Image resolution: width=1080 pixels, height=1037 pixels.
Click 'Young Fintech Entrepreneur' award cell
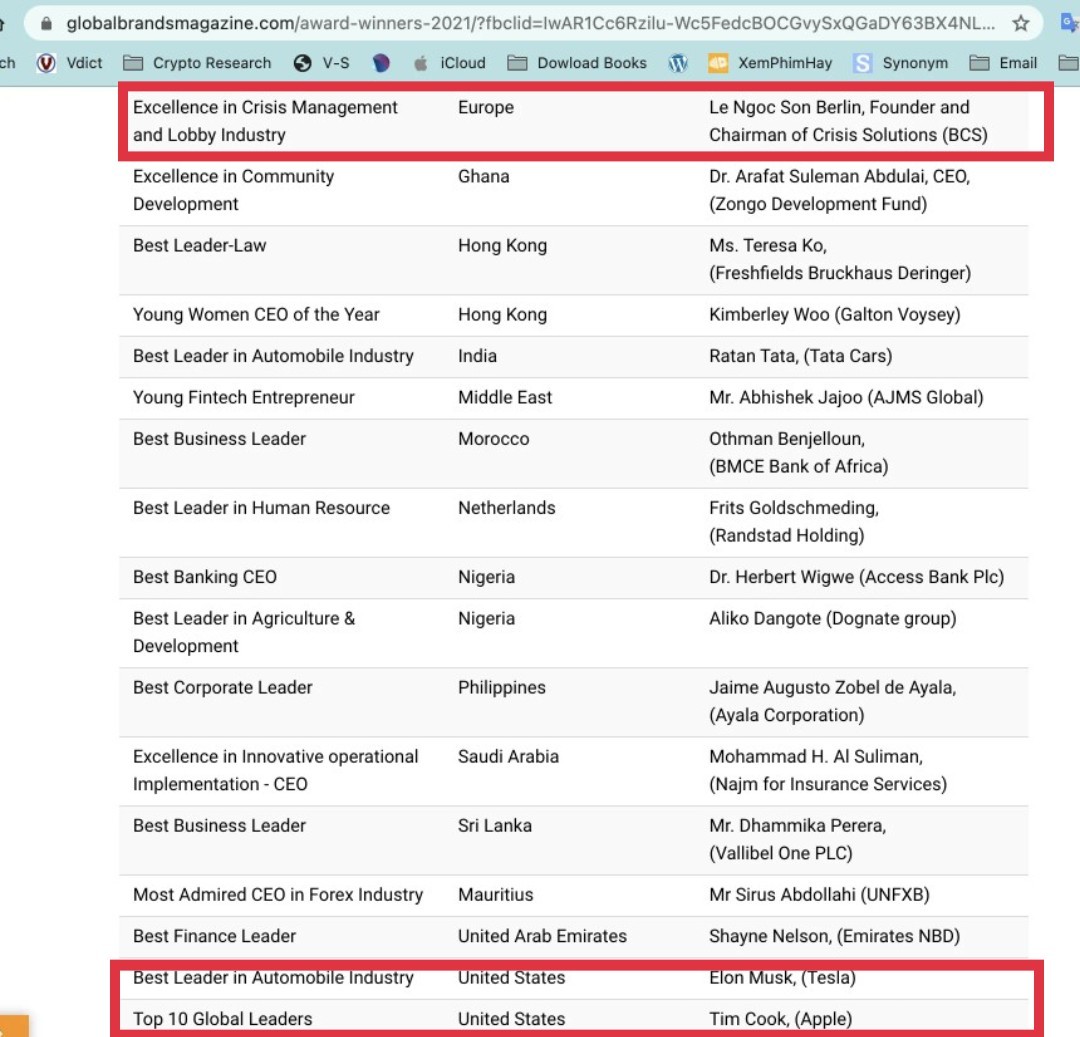[x=243, y=397]
